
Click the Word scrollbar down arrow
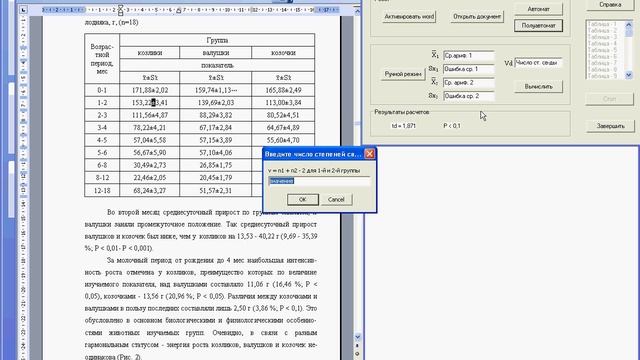358,337
